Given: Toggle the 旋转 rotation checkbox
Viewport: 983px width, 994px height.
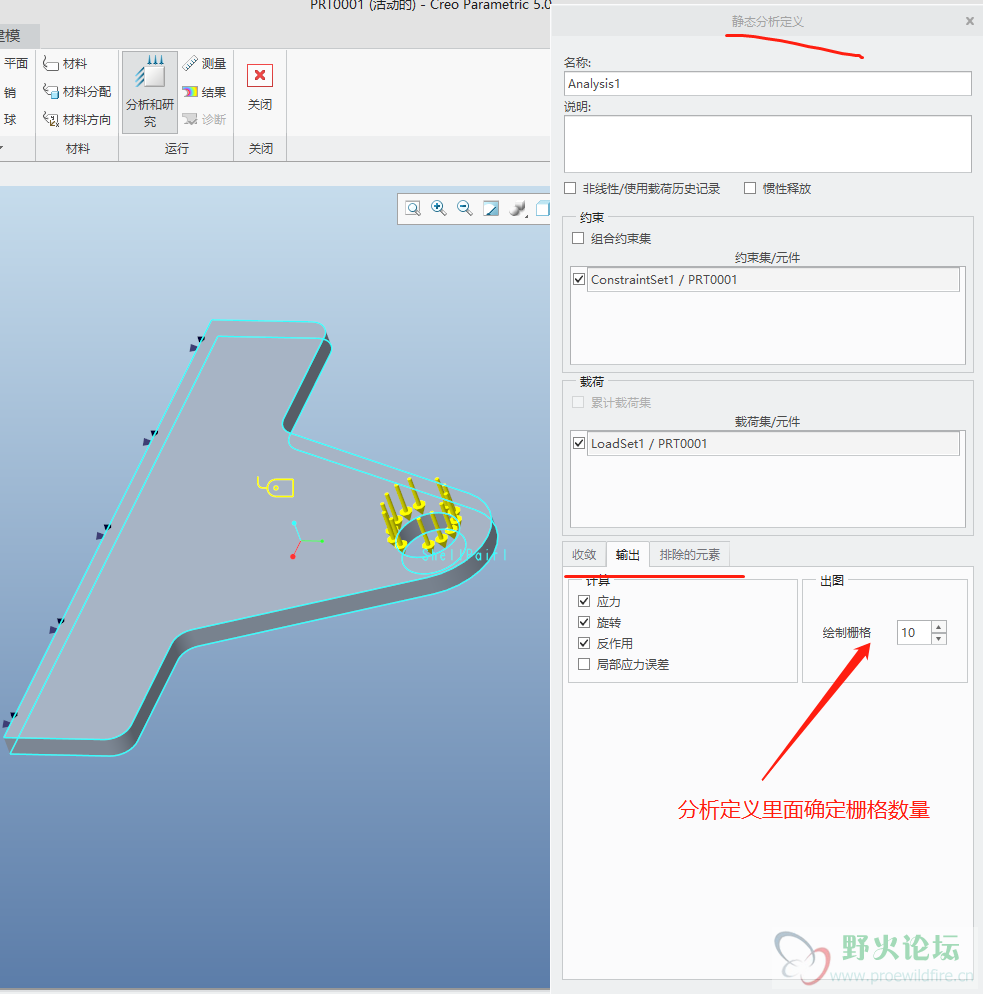Looking at the screenshot, I should point(584,622).
